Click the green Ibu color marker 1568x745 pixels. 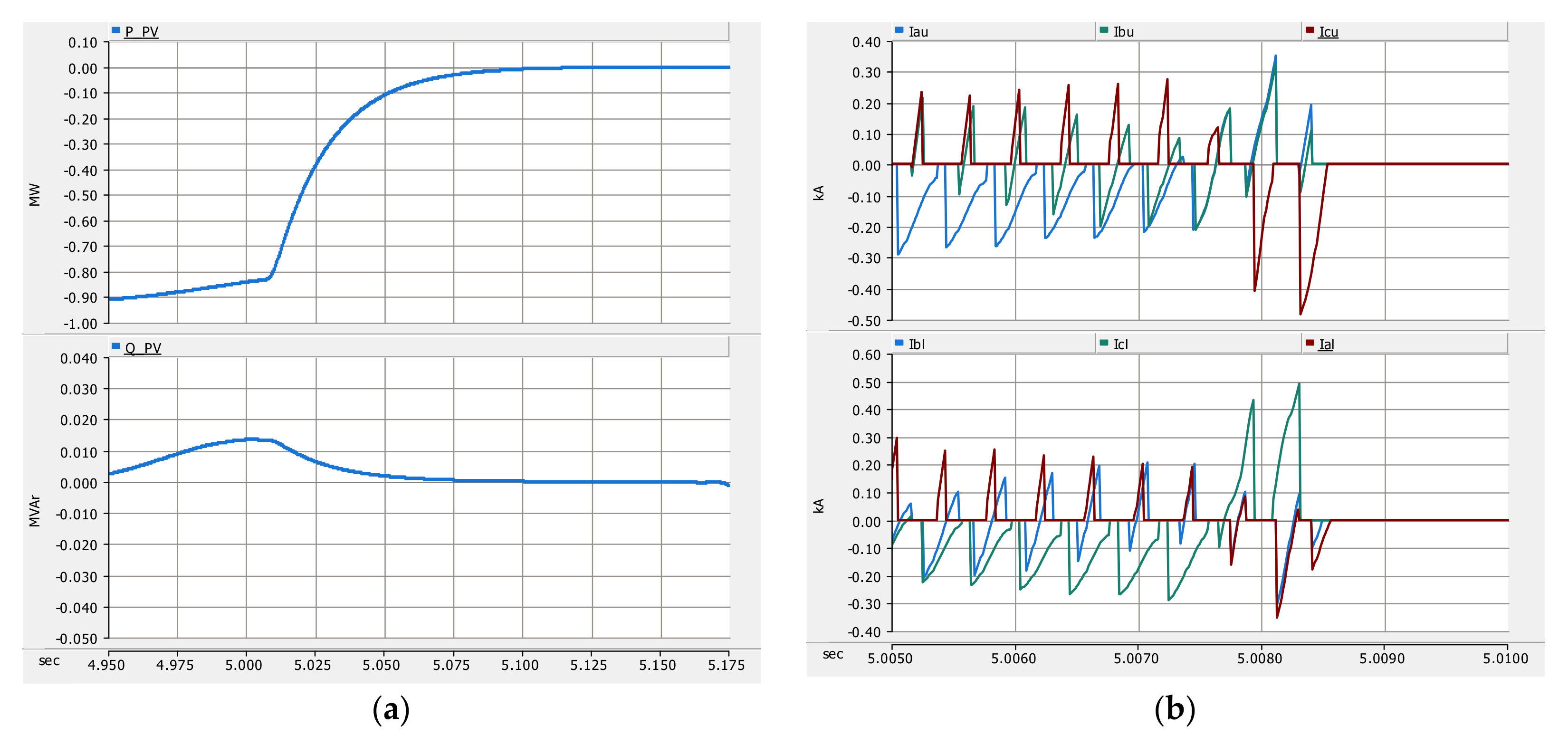point(1104,30)
